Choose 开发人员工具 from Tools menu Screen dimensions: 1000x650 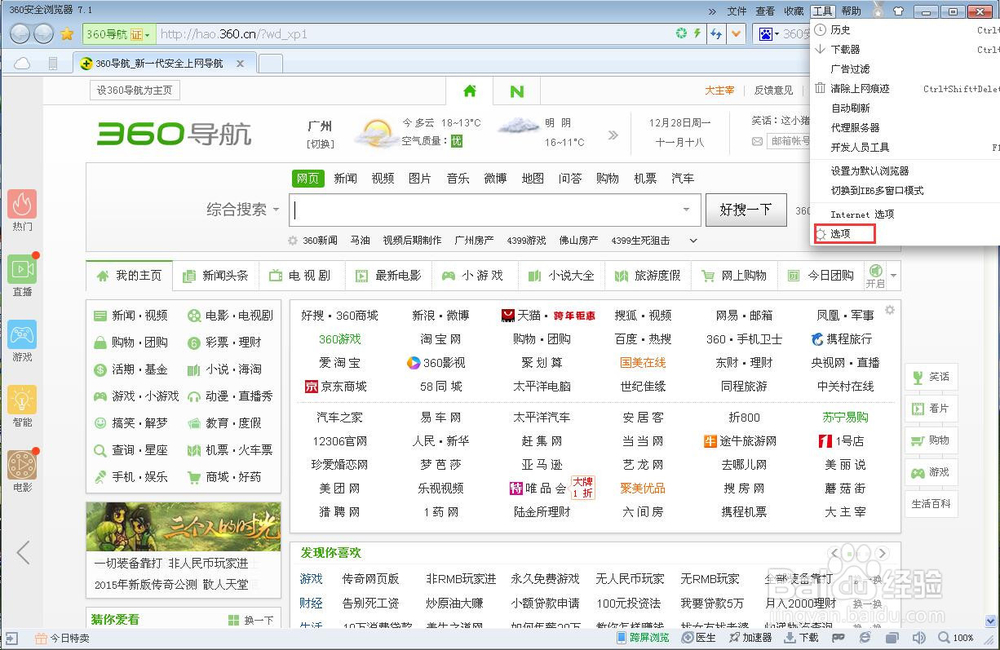pyautogui.click(x=859, y=147)
